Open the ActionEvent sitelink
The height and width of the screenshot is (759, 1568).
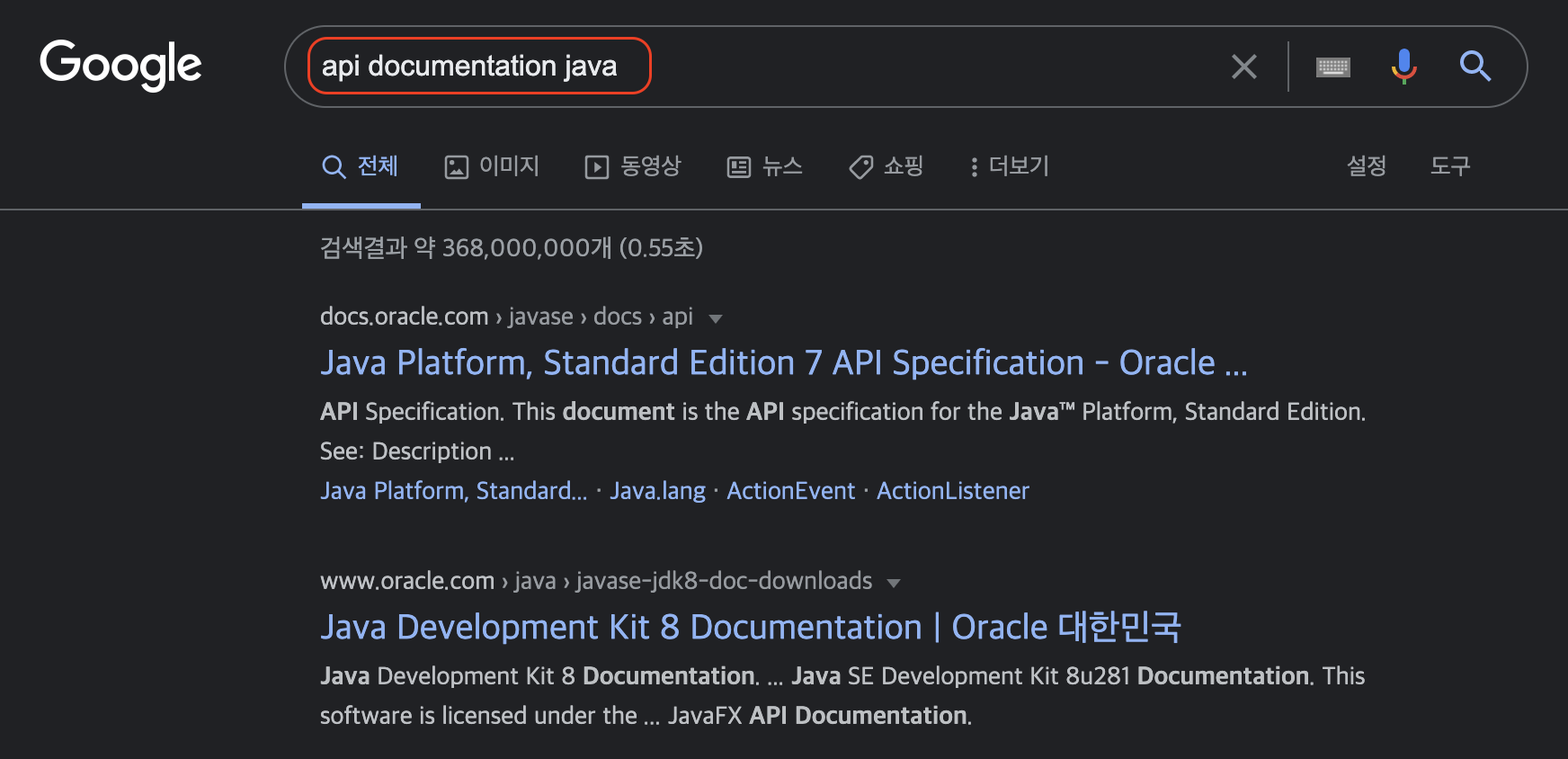pyautogui.click(x=791, y=491)
